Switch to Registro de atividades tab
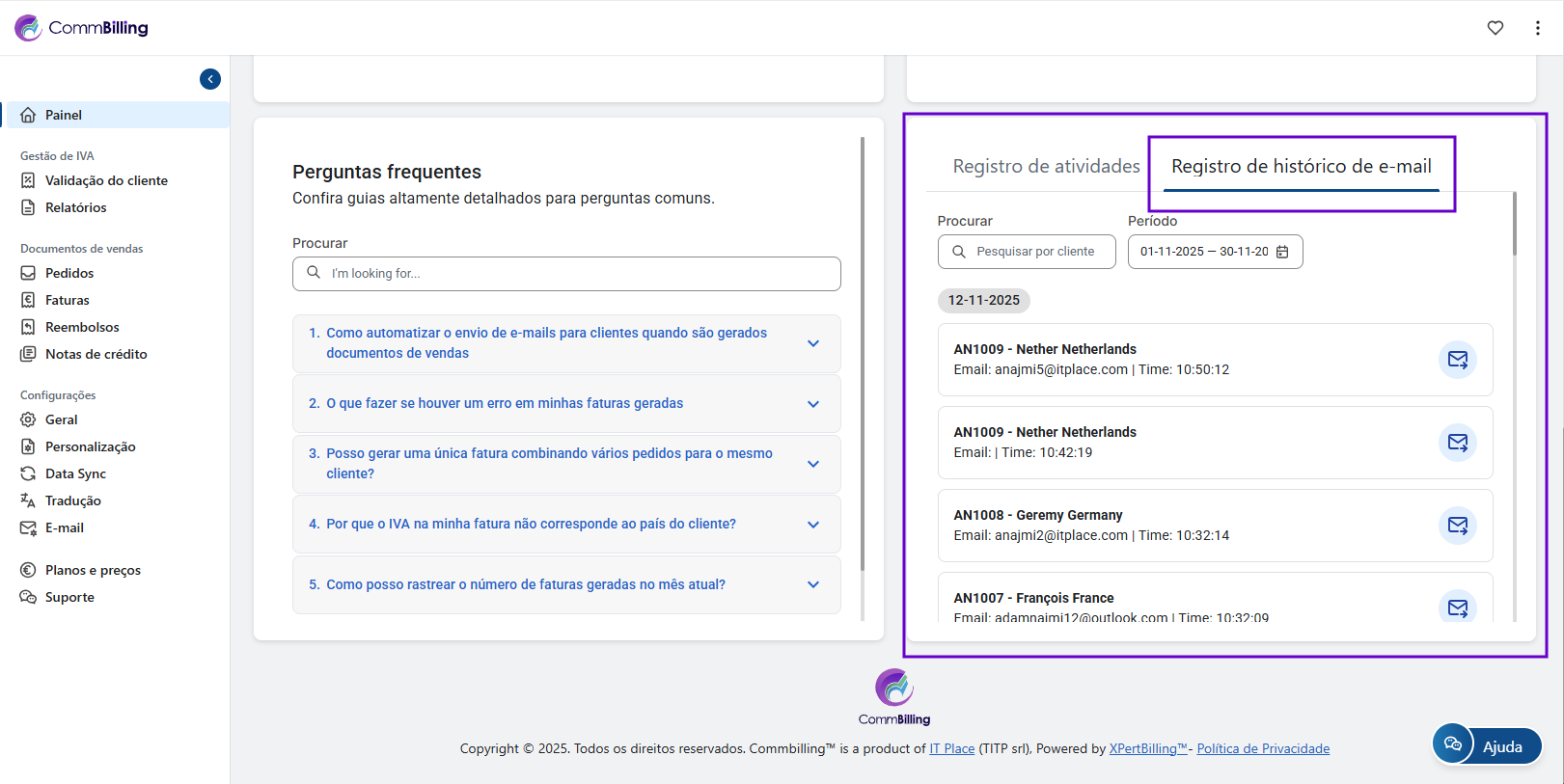Image resolution: width=1564 pixels, height=784 pixels. click(1046, 167)
